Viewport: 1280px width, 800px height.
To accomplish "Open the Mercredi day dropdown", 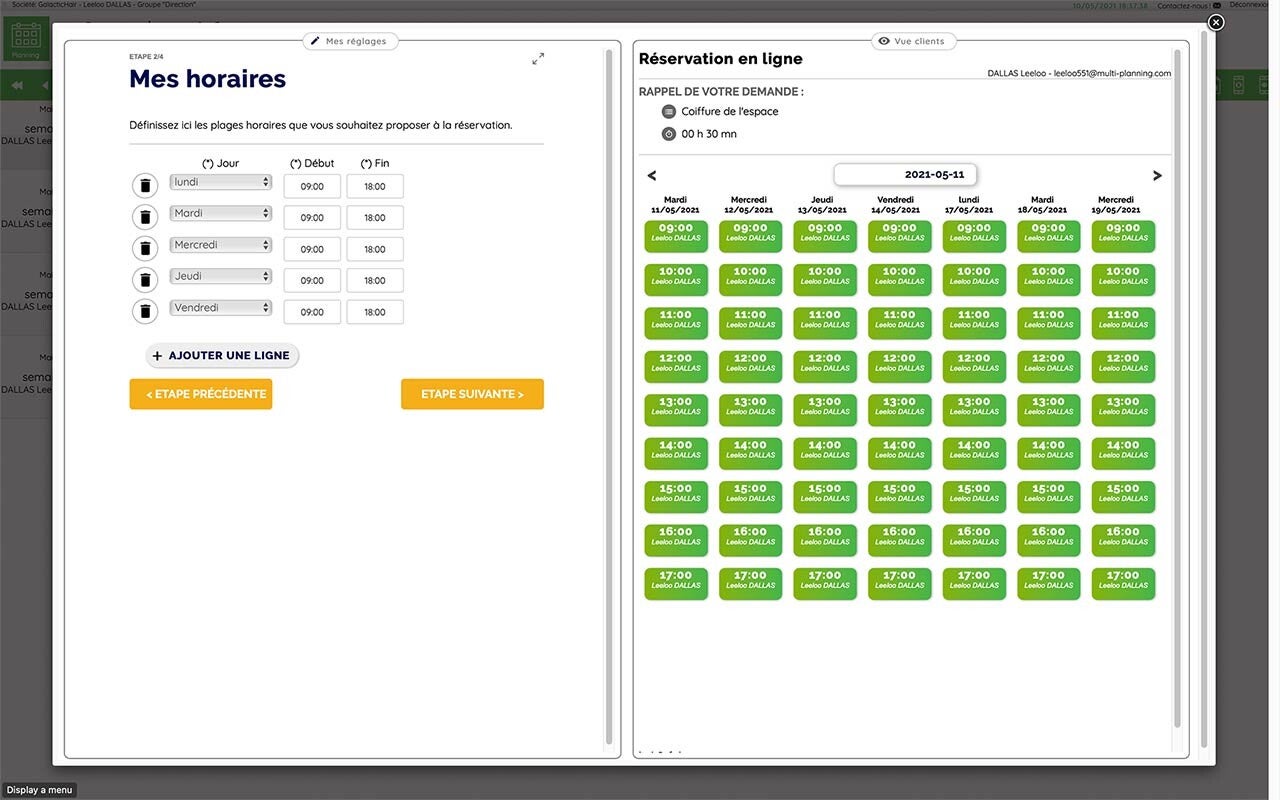I will pos(220,245).
